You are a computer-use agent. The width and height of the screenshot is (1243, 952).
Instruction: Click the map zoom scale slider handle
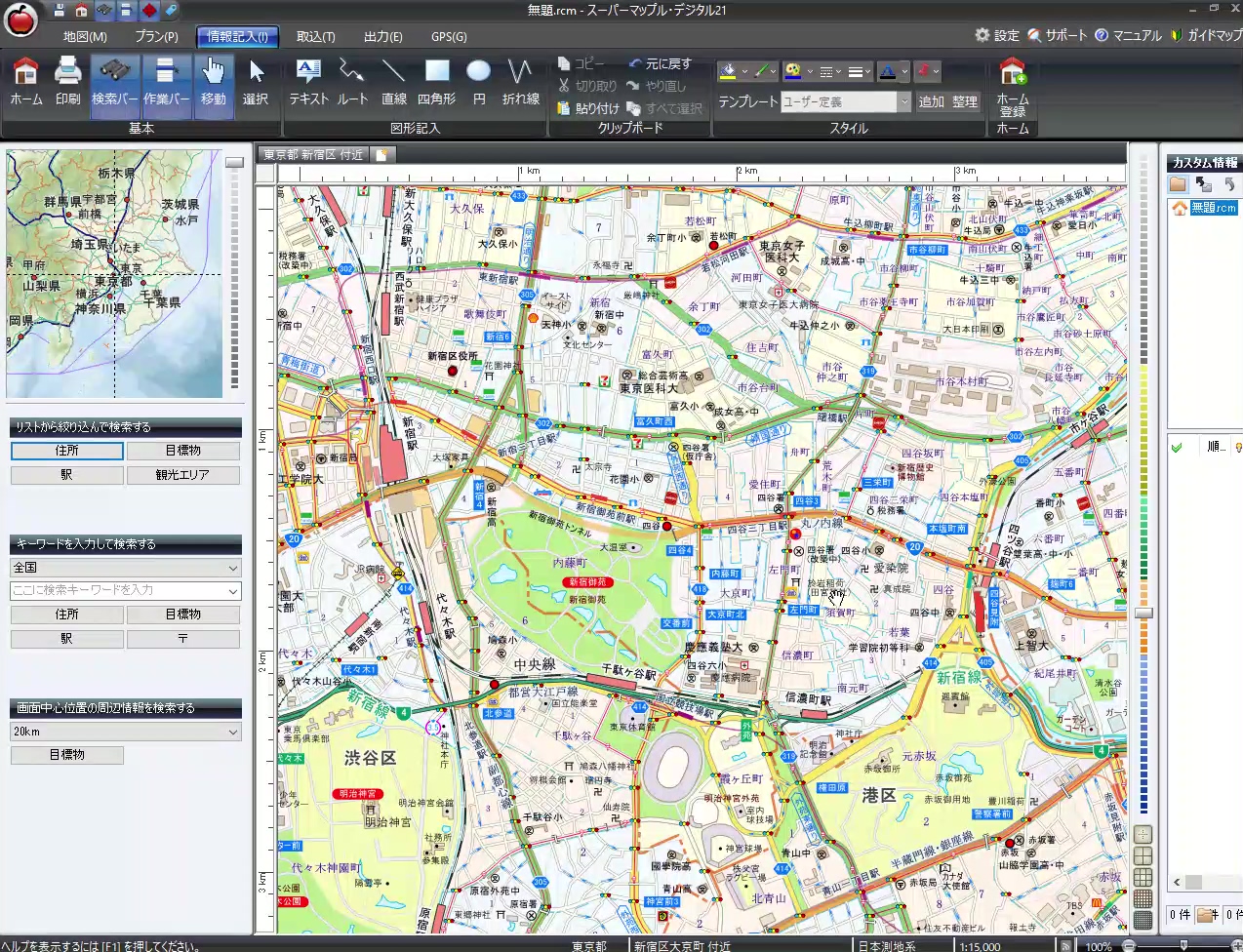tap(1143, 613)
